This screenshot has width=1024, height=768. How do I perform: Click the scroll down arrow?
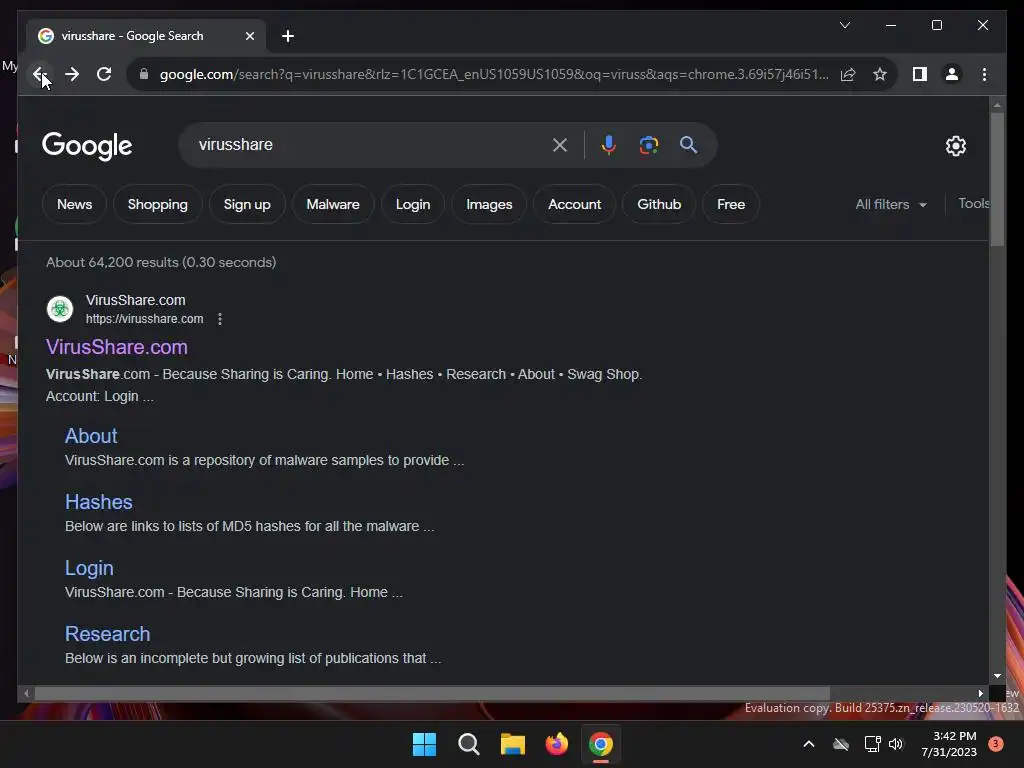pos(997,676)
